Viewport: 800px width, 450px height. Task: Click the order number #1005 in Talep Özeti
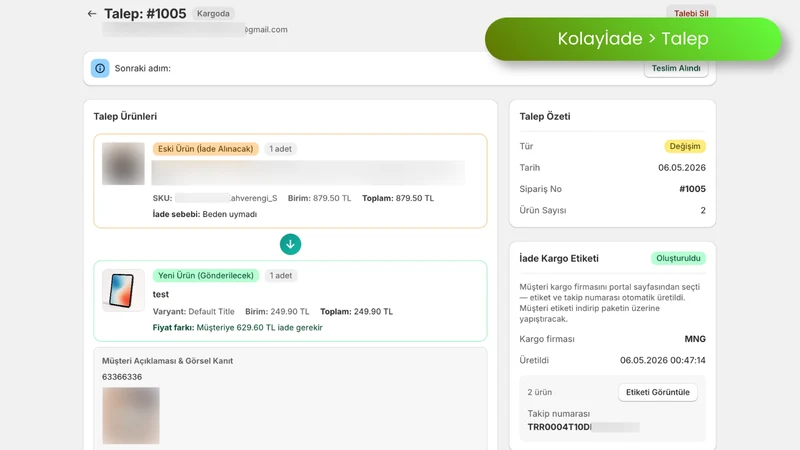pos(692,189)
